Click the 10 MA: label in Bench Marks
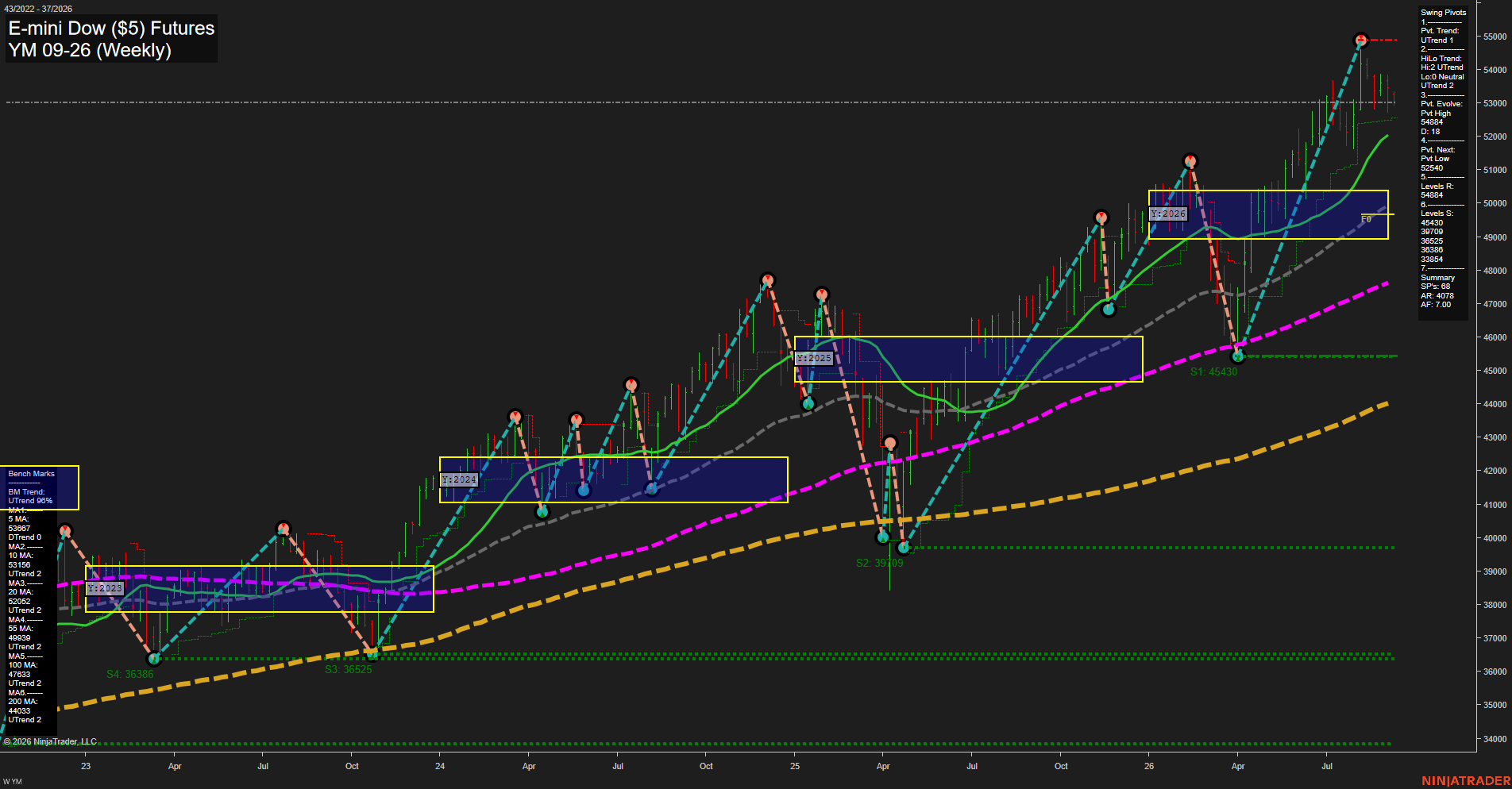This screenshot has height=789, width=1512. [x=21, y=556]
